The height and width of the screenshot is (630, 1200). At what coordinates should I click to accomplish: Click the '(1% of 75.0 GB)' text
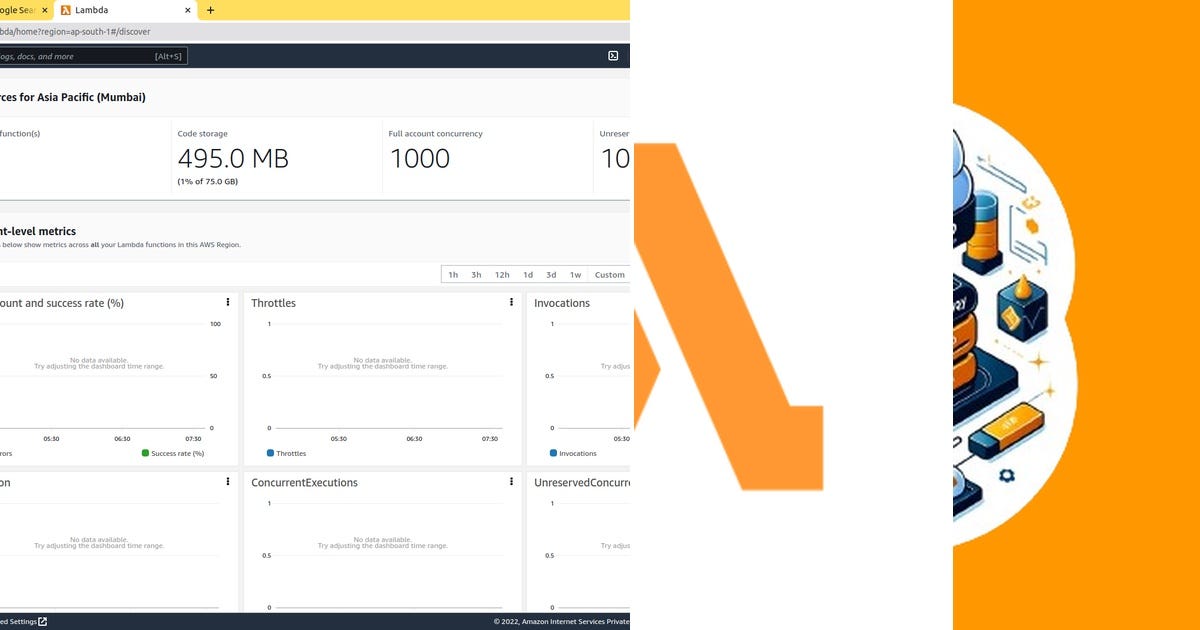(x=208, y=181)
